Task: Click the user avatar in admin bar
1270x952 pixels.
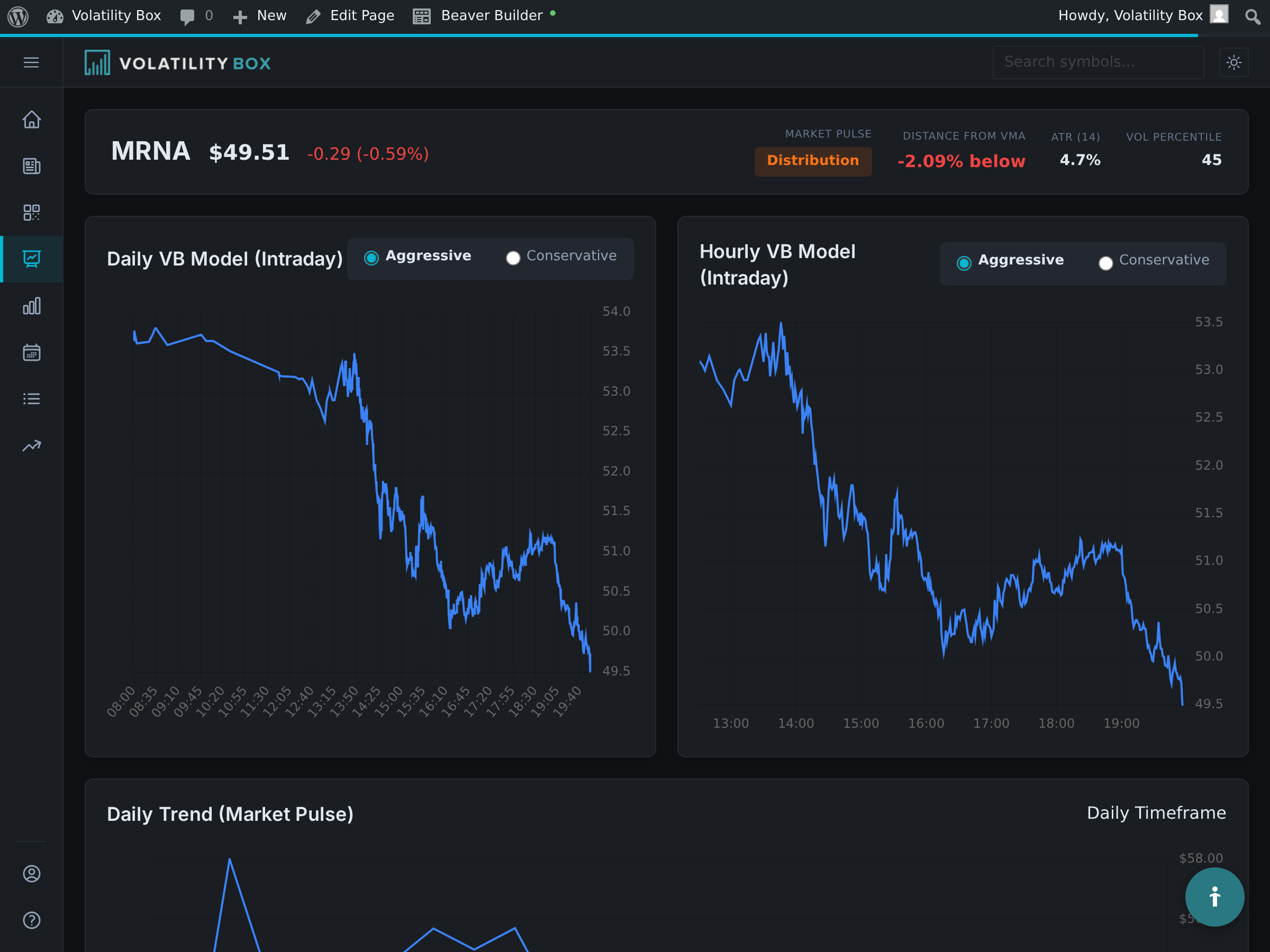Action: coord(1218,14)
